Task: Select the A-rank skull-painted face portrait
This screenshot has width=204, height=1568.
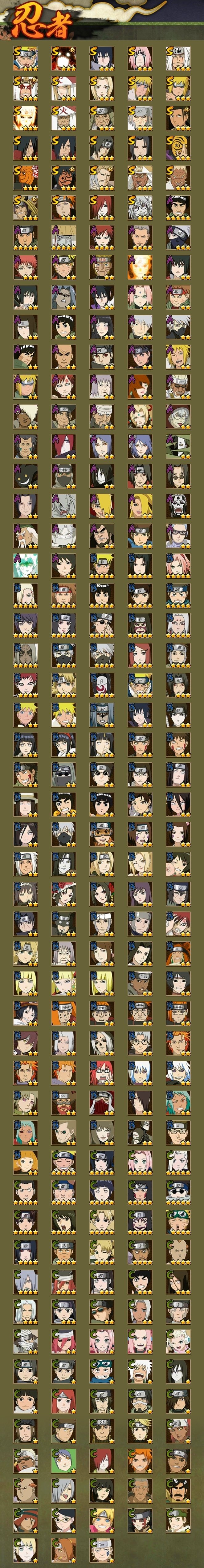Action: coord(178,506)
